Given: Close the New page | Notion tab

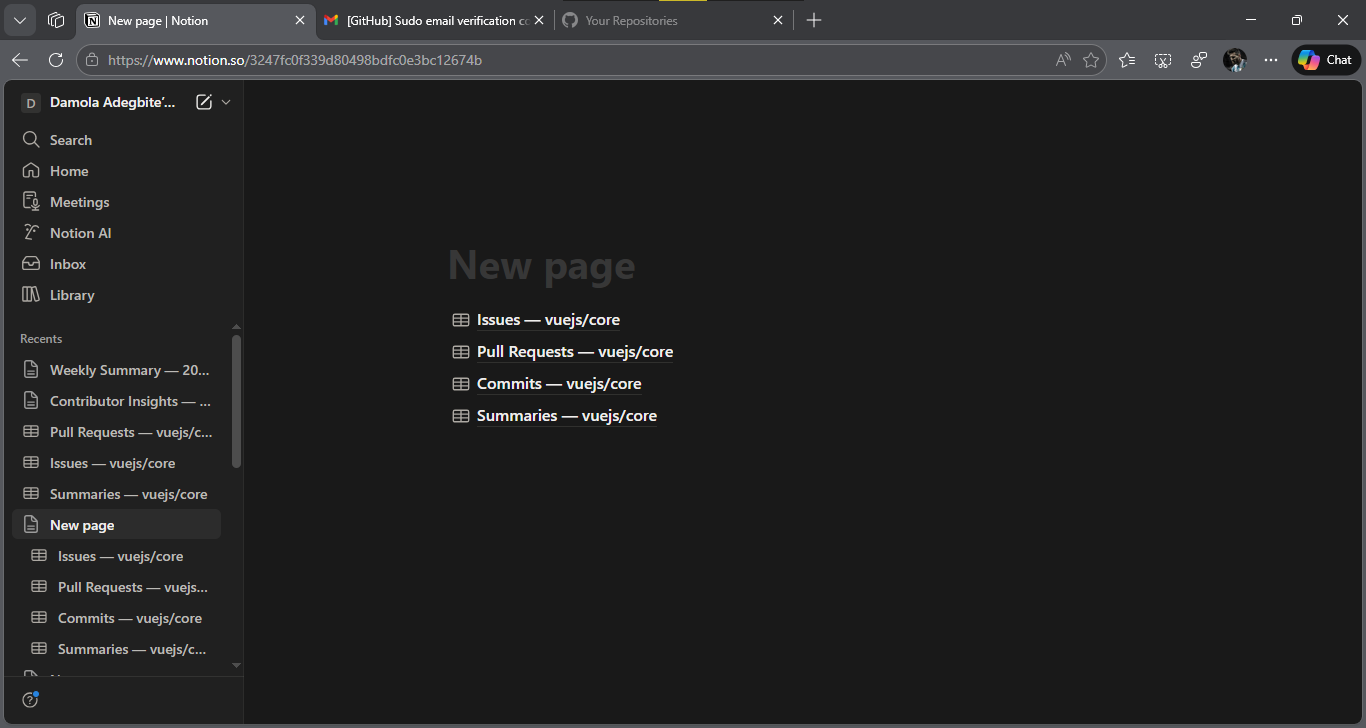Looking at the screenshot, I should [x=300, y=20].
